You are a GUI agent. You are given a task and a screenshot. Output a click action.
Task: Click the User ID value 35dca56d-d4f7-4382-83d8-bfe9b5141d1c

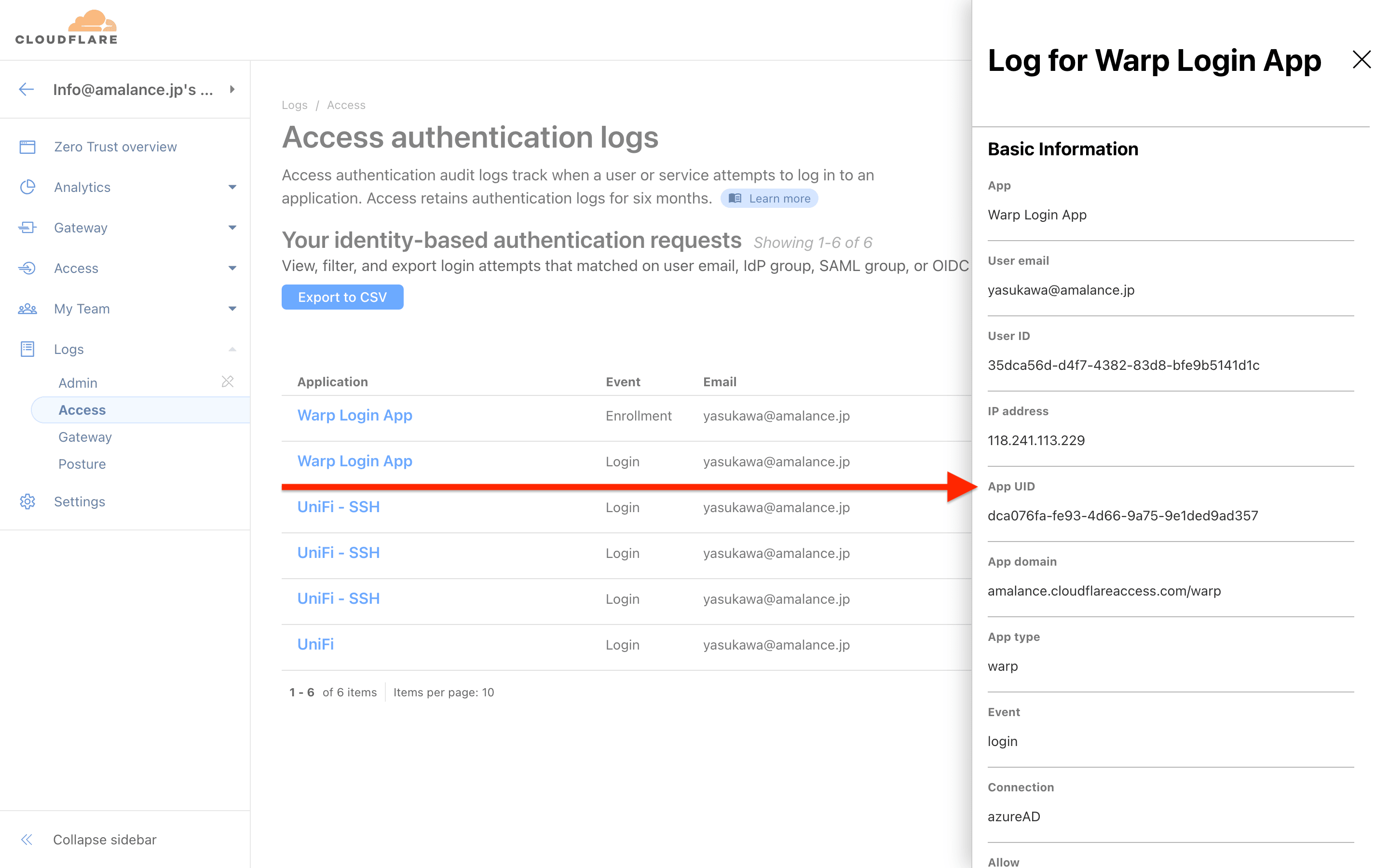point(1123,365)
